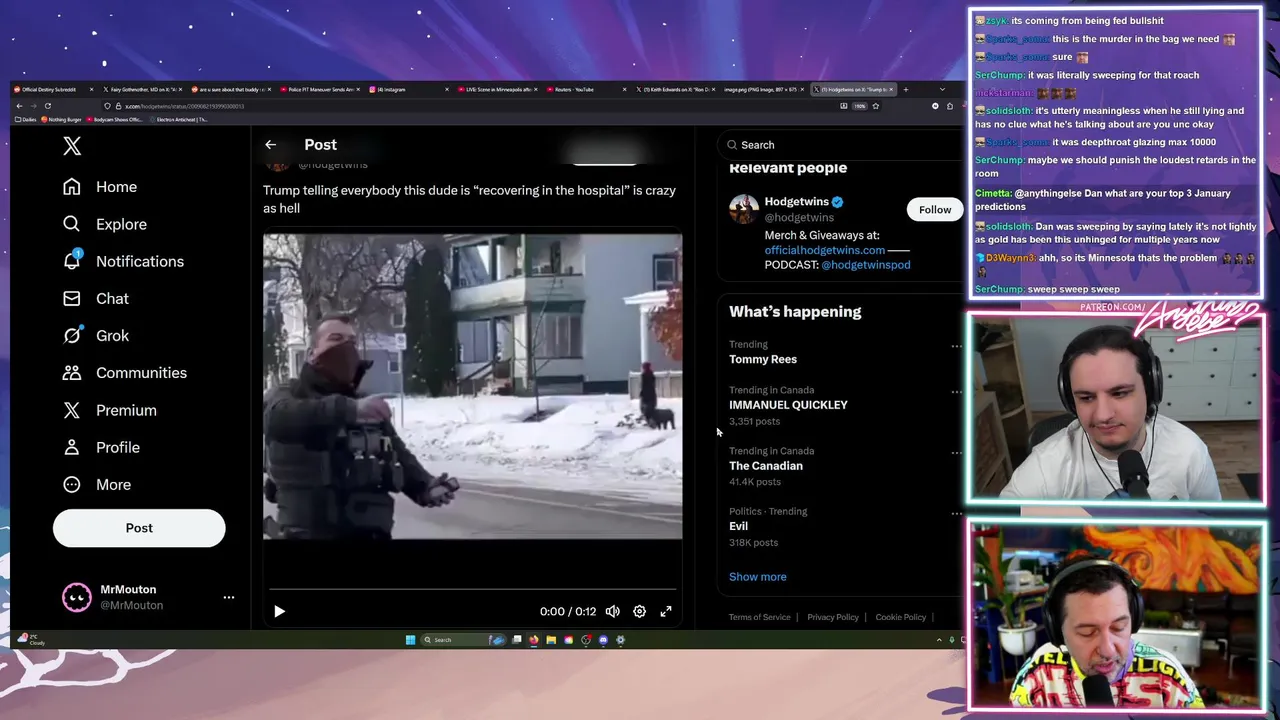Switch to the Reuters - YouTube tab

click(x=585, y=90)
